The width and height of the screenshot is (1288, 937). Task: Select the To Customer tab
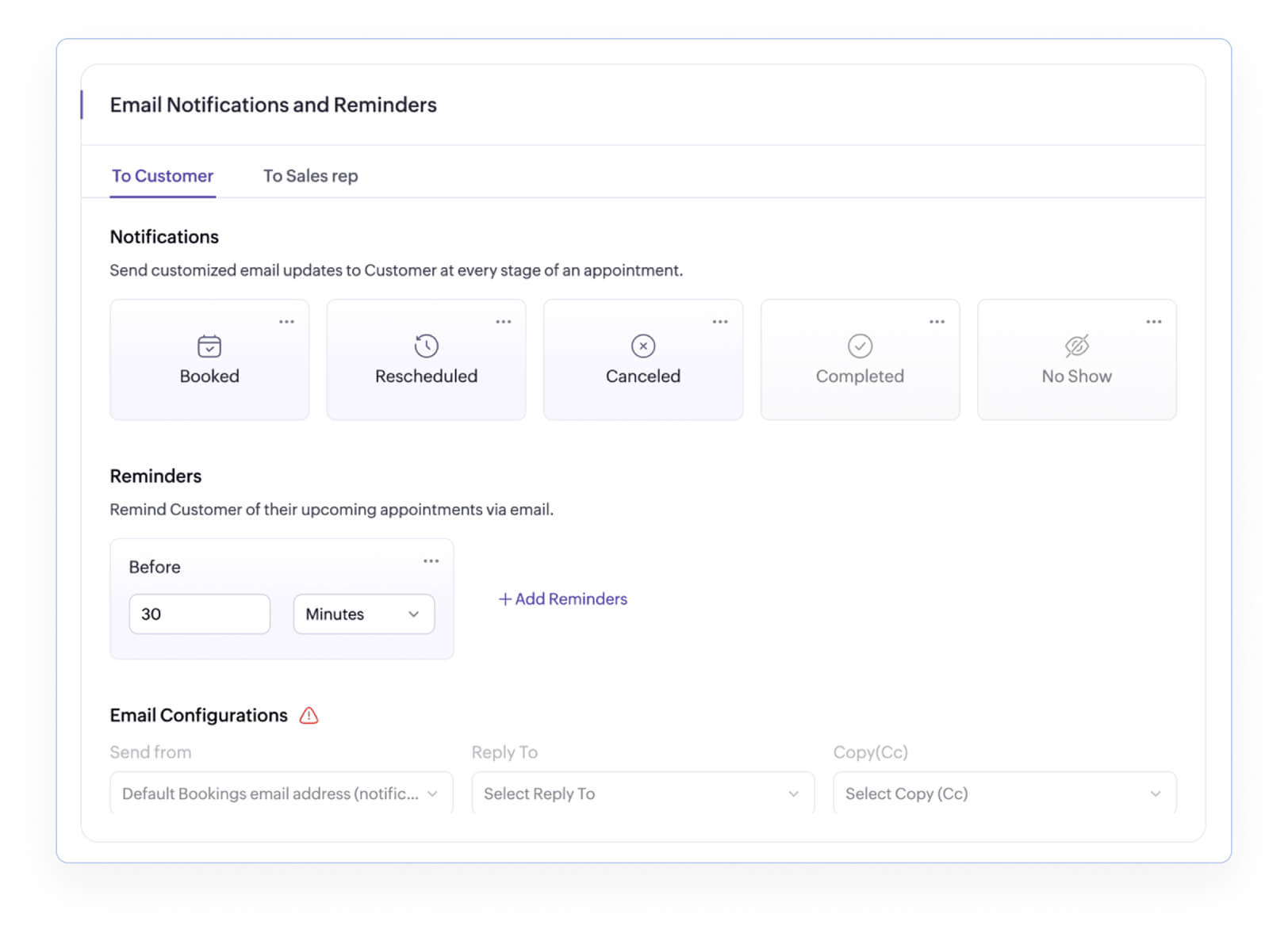(163, 175)
